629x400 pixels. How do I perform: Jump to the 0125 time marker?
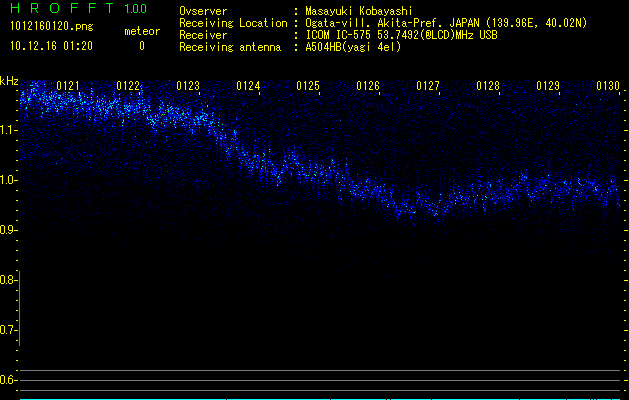[x=308, y=87]
